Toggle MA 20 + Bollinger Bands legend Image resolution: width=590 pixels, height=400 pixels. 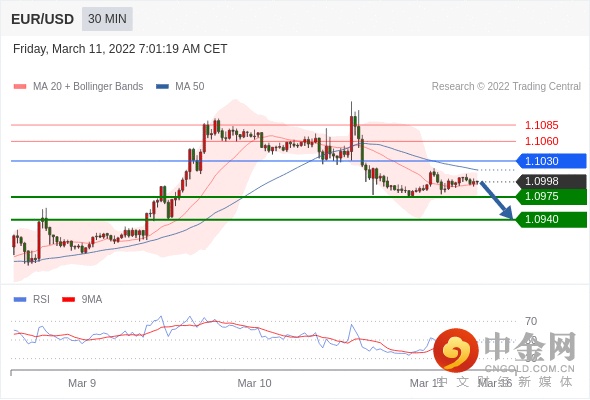78,87
